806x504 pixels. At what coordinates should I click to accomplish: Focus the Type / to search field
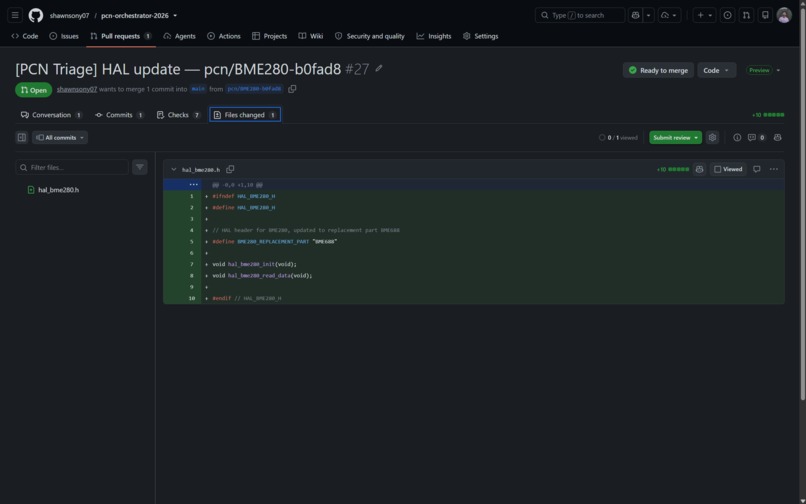(580, 15)
